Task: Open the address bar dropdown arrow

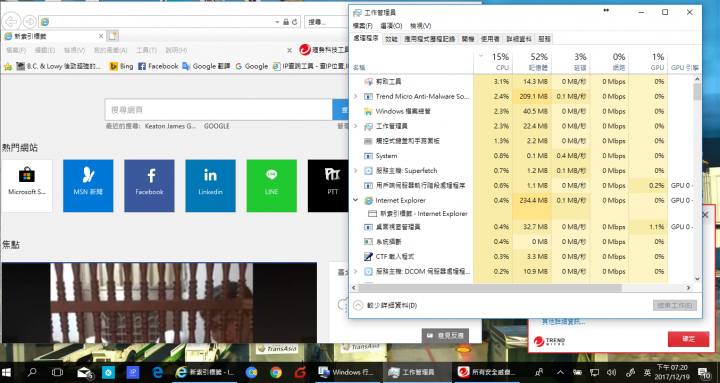Action: tap(277, 22)
